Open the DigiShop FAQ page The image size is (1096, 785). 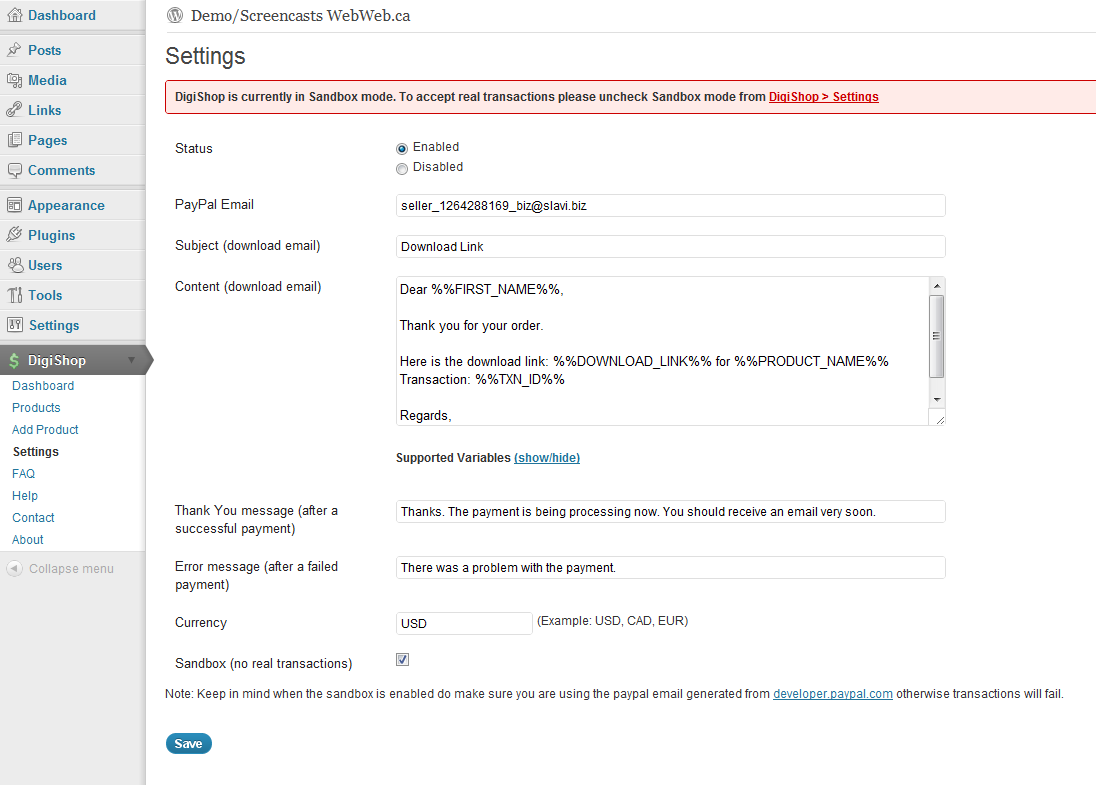(23, 474)
